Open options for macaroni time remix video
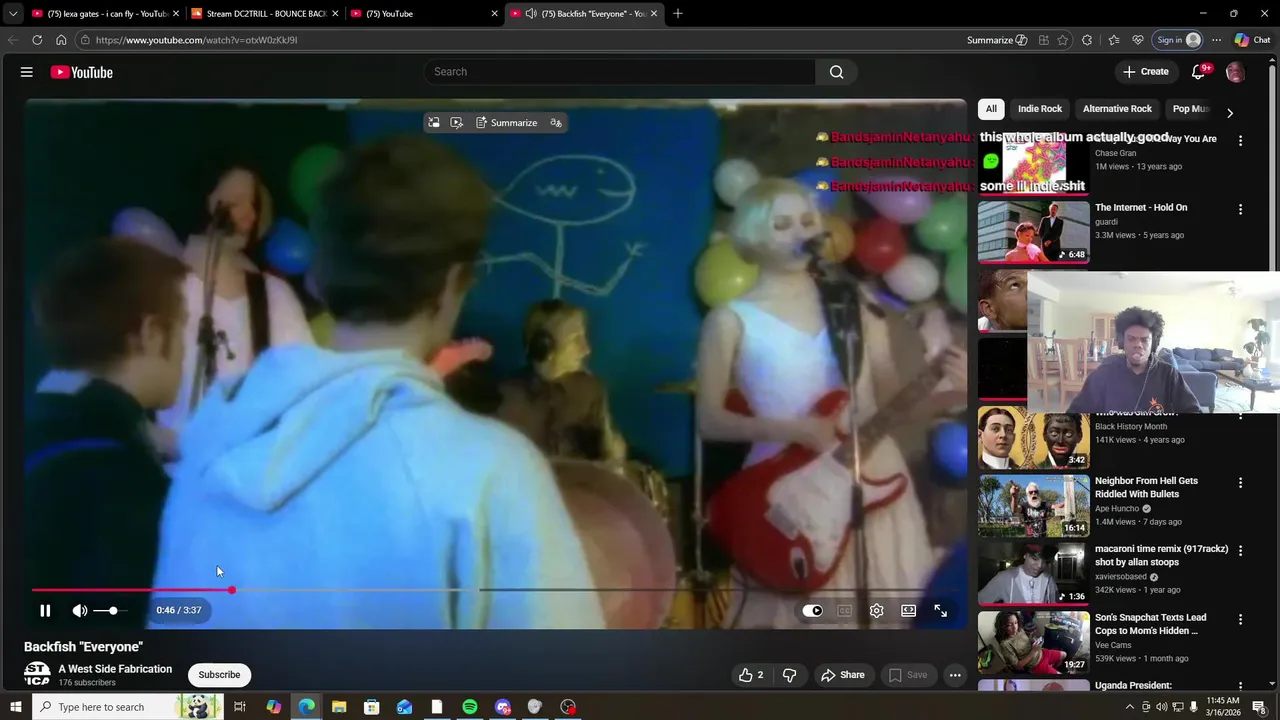Image resolution: width=1280 pixels, height=720 pixels. pos(1240,550)
